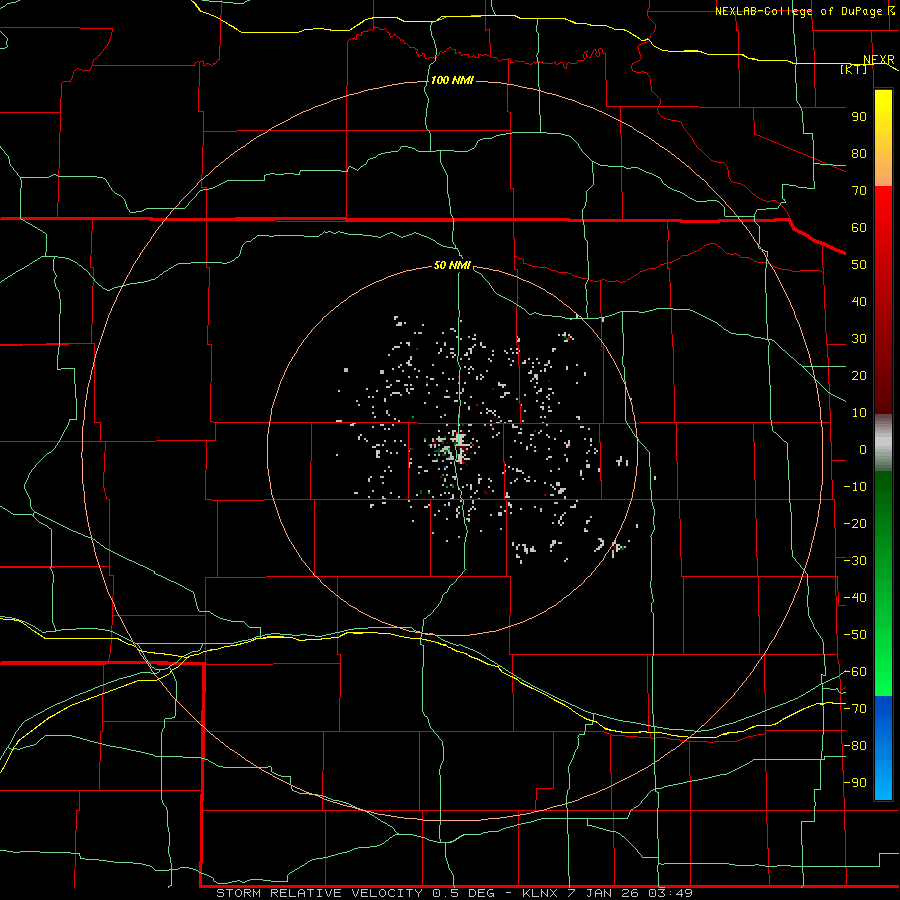Click the 03:49 timestamp in the caption
Viewport: 900px width, 900px height.
pyautogui.click(x=670, y=893)
